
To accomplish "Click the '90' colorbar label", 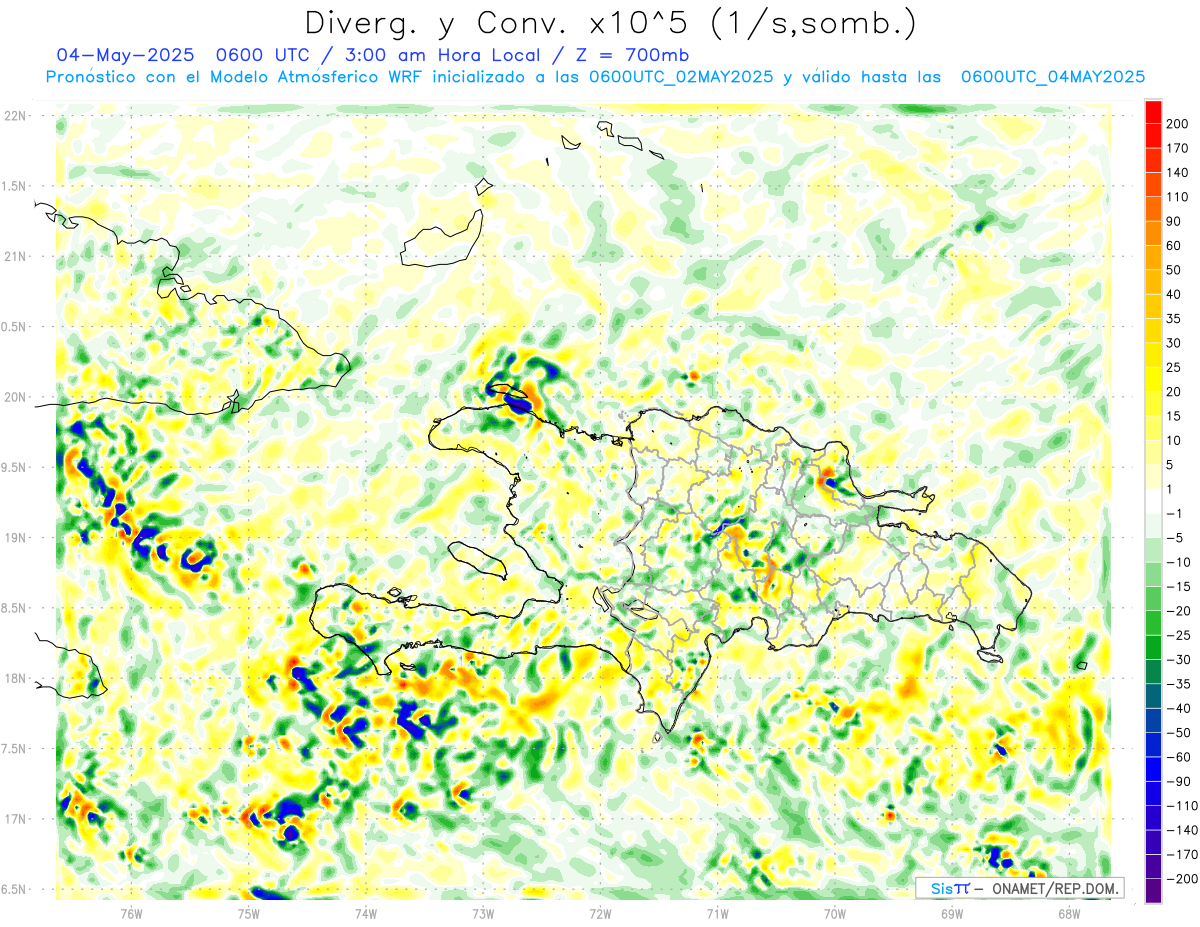I will (1175, 221).
